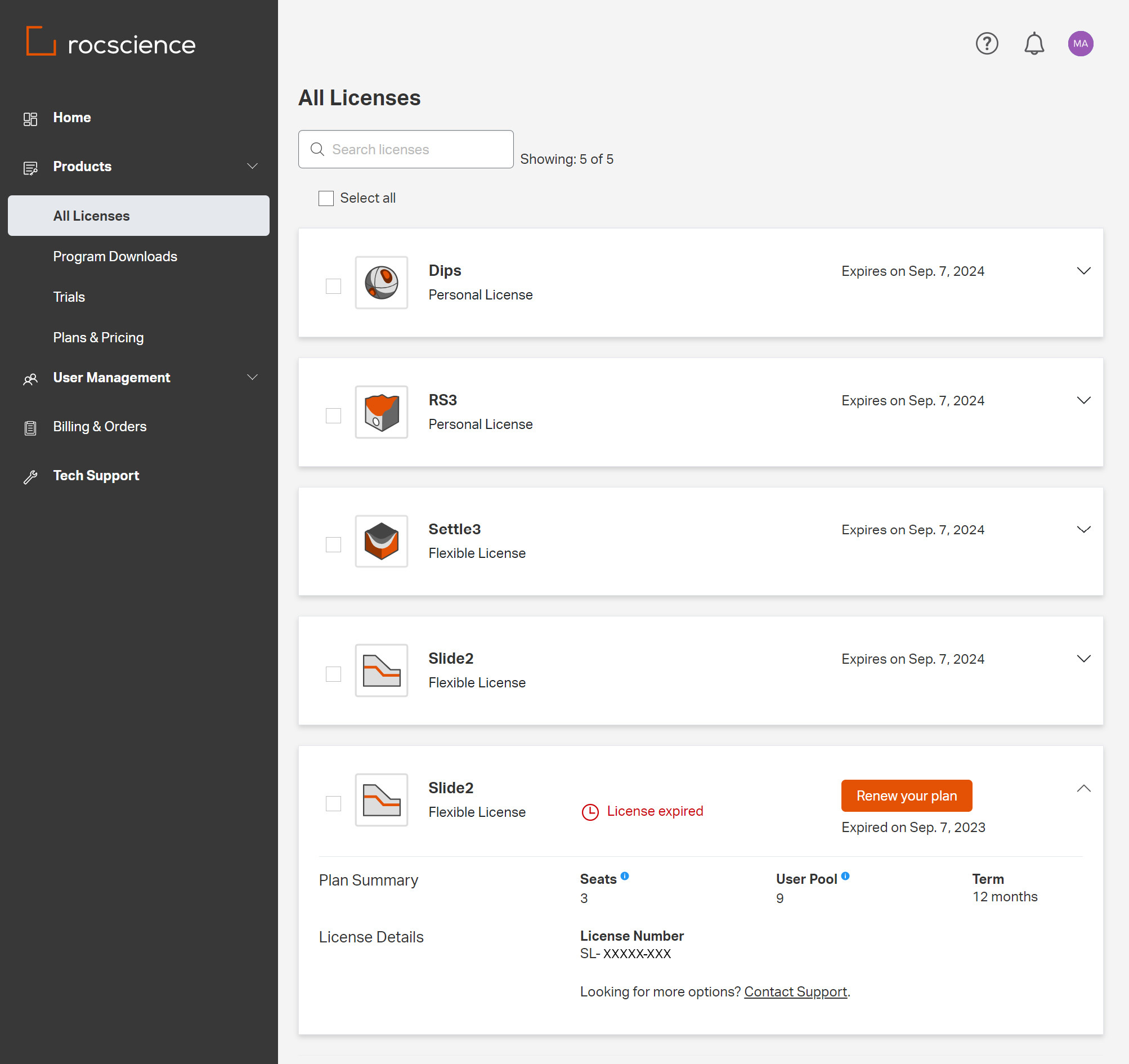This screenshot has height=1064, width=1129.
Task: Follow the Contact Support link
Action: [x=796, y=992]
